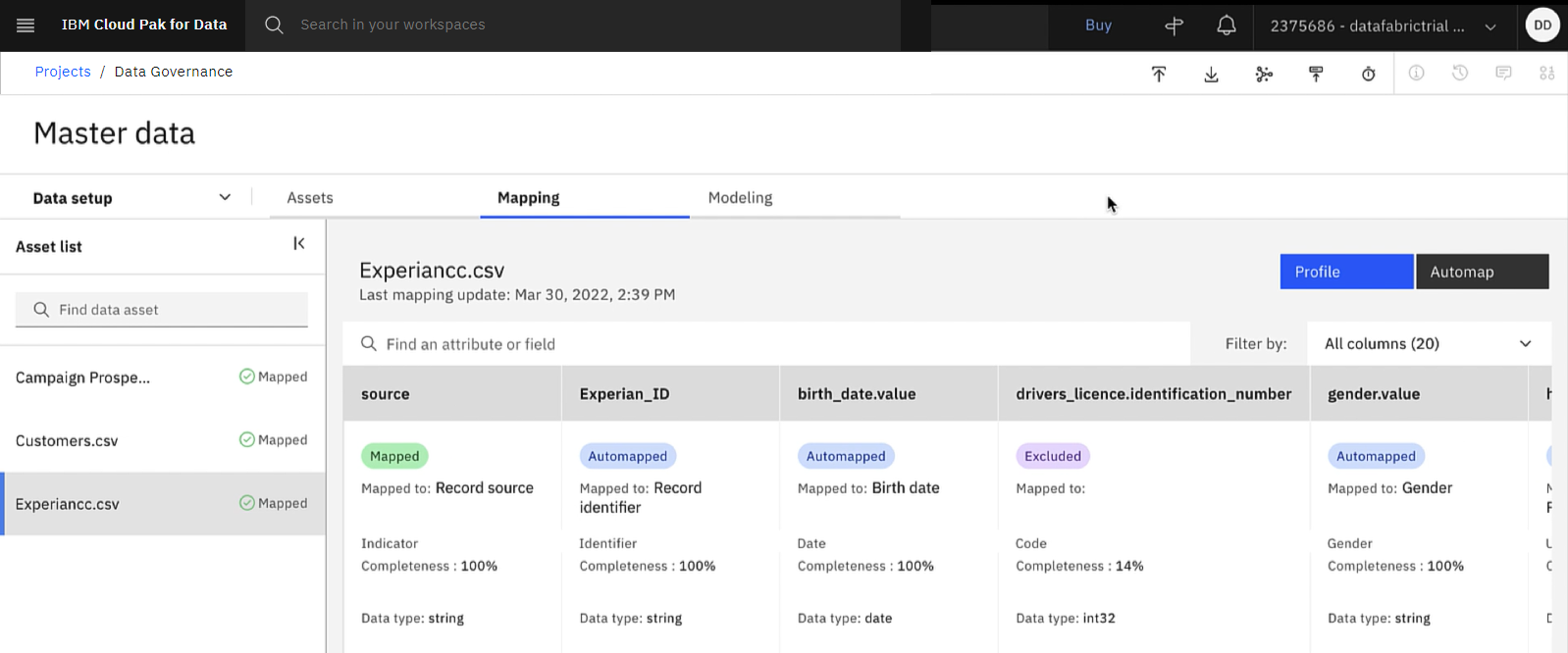Click 'Gender' mapped-to value
The height and width of the screenshot is (653, 1568).
[1427, 488]
